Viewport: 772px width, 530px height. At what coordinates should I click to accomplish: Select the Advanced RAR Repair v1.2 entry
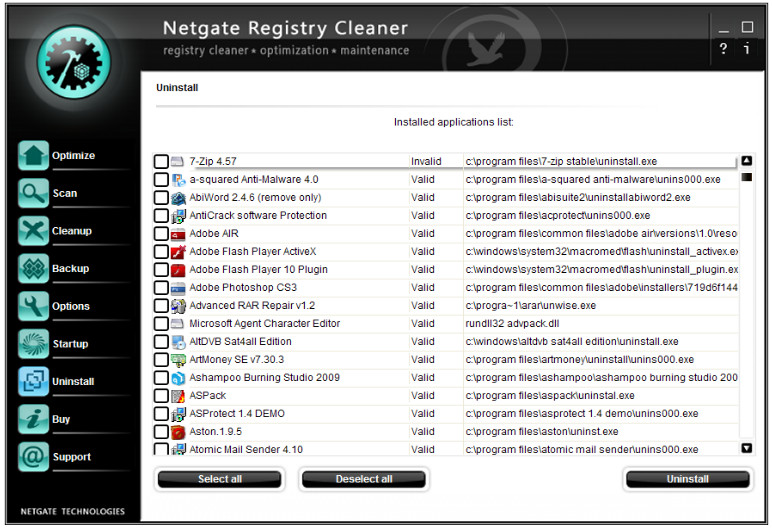tap(252, 306)
